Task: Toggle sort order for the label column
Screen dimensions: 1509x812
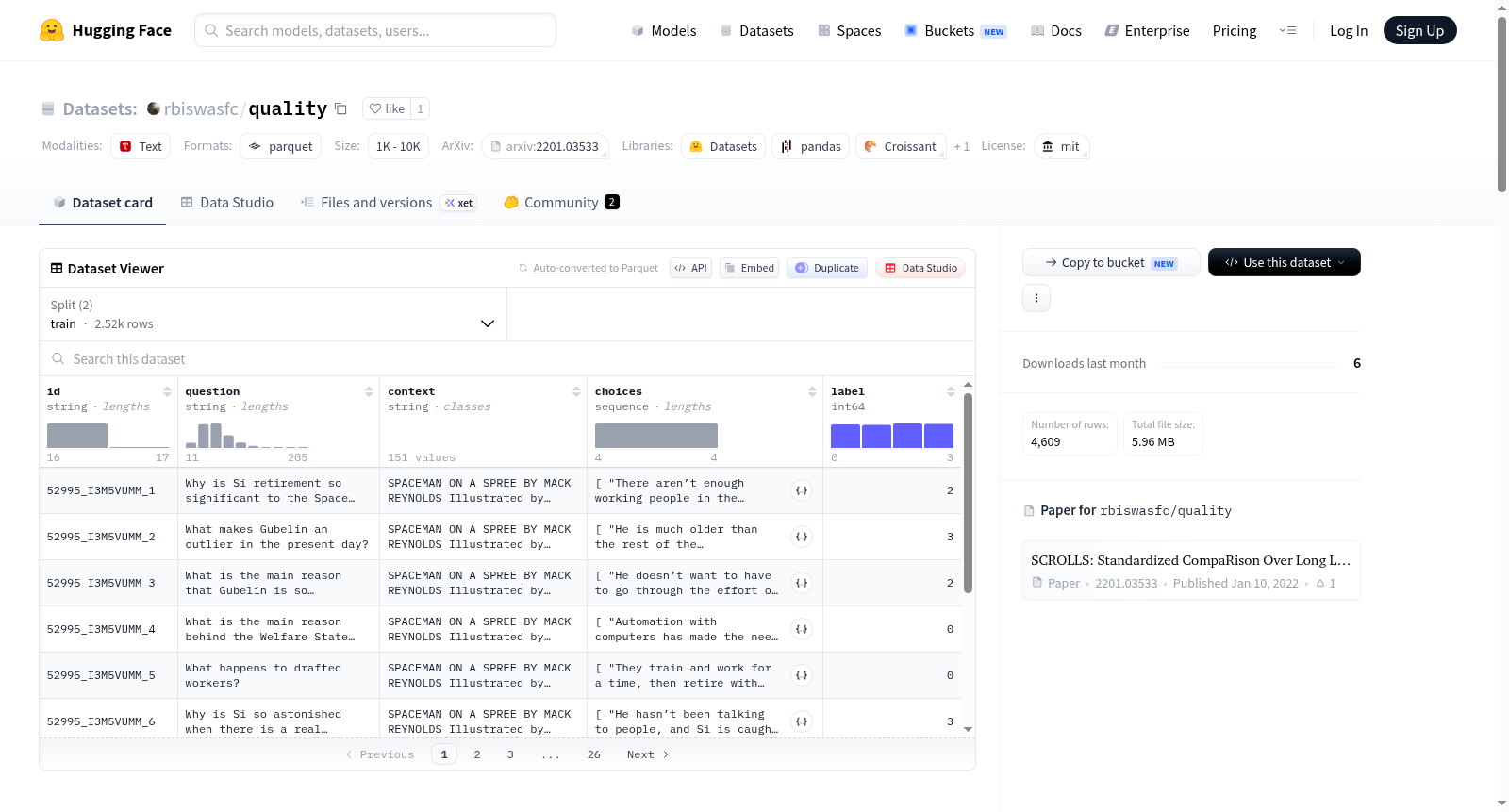Action: coord(951,391)
